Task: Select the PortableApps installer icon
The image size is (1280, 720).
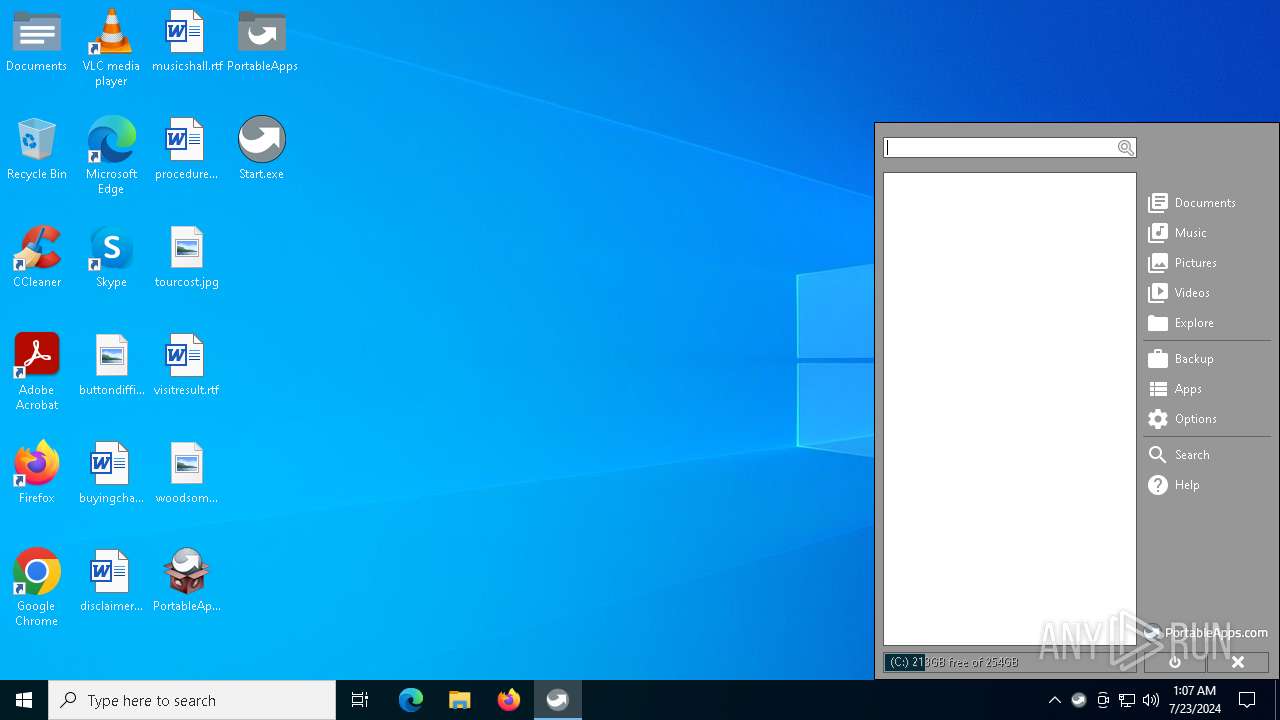Action: (x=187, y=582)
